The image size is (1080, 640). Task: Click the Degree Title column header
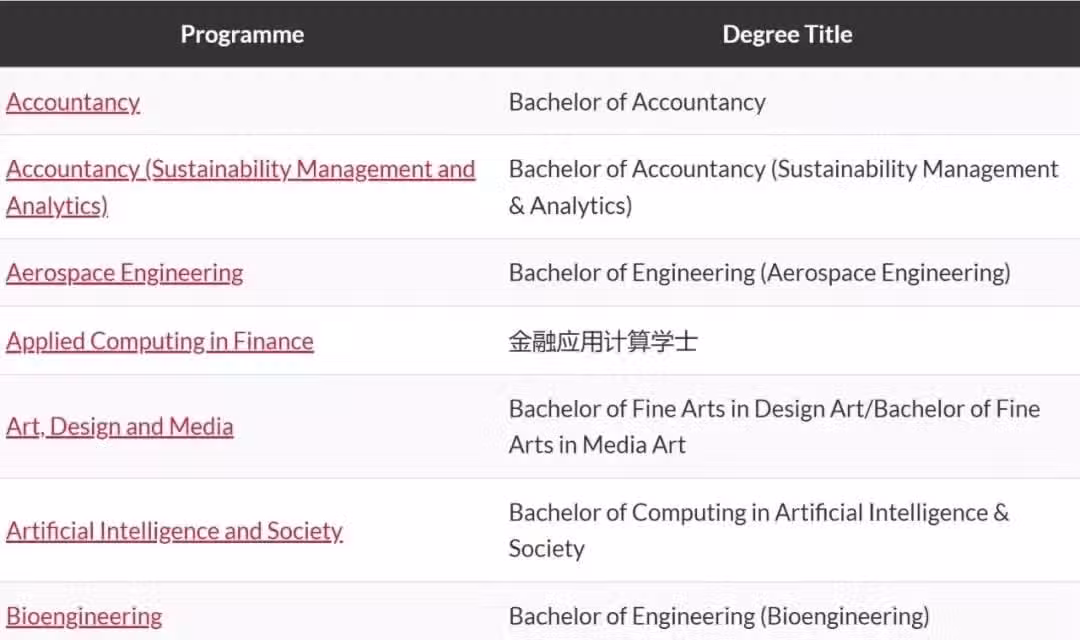coord(787,34)
